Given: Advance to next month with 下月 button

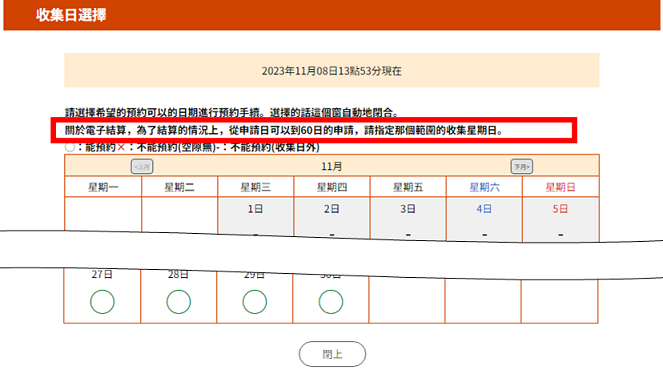Looking at the screenshot, I should pos(522,167).
